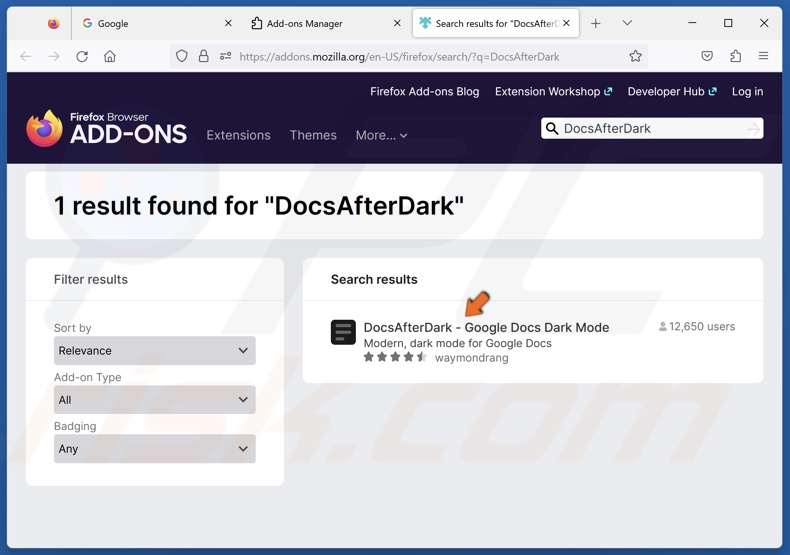Image resolution: width=790 pixels, height=555 pixels.
Task: Minimize the Firefox window
Action: pyautogui.click(x=692, y=23)
